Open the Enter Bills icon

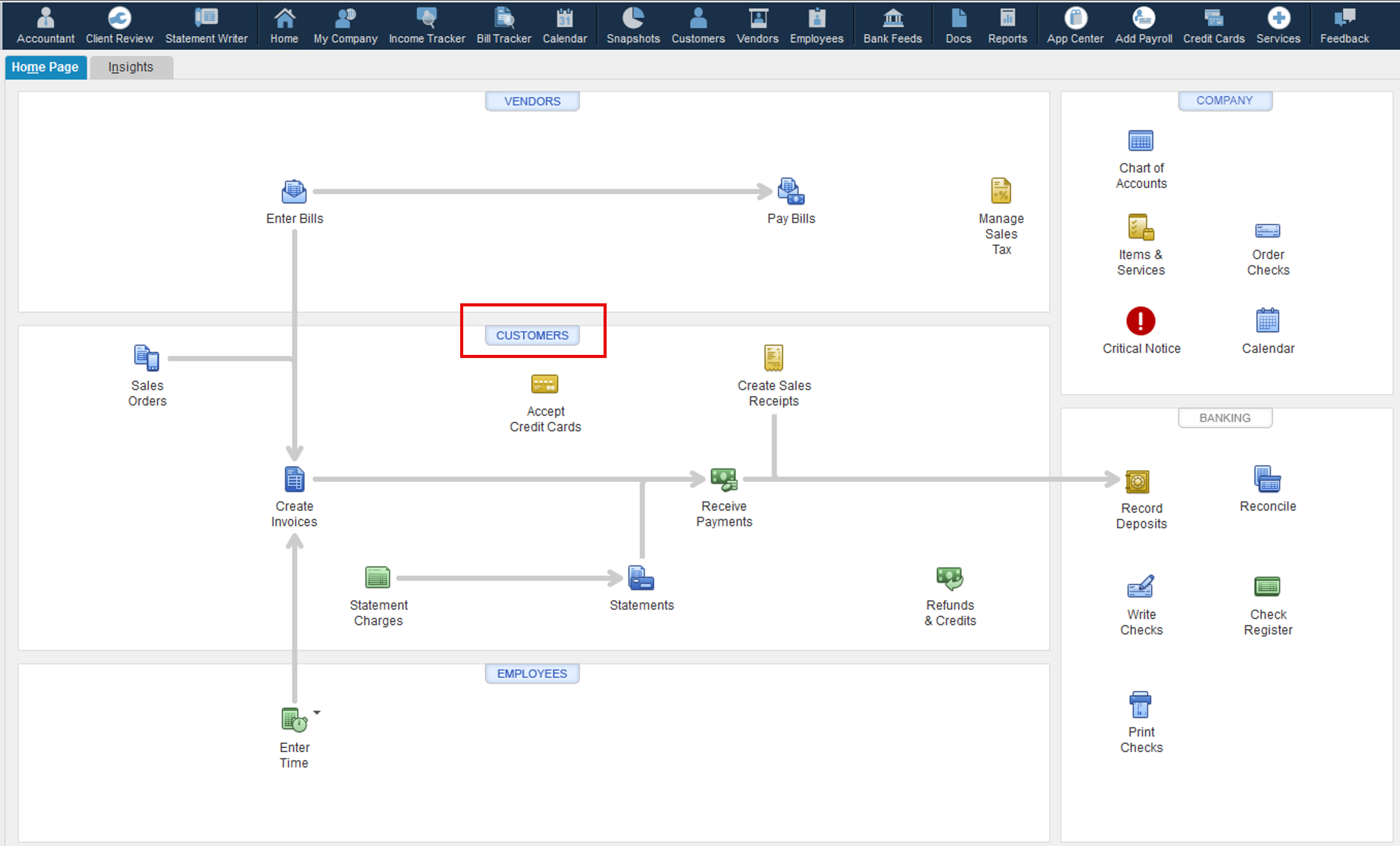pyautogui.click(x=294, y=192)
